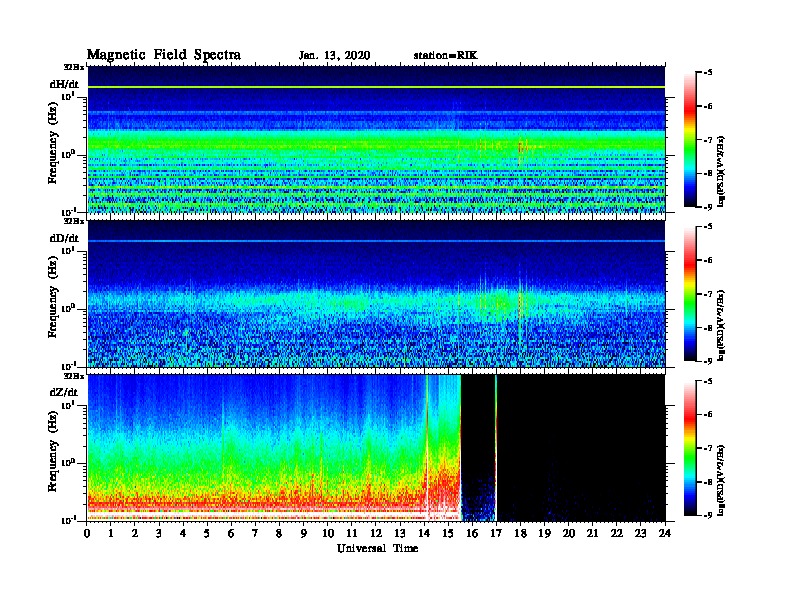Click the log(PSD) label beside dH/dt color bar

(721, 171)
